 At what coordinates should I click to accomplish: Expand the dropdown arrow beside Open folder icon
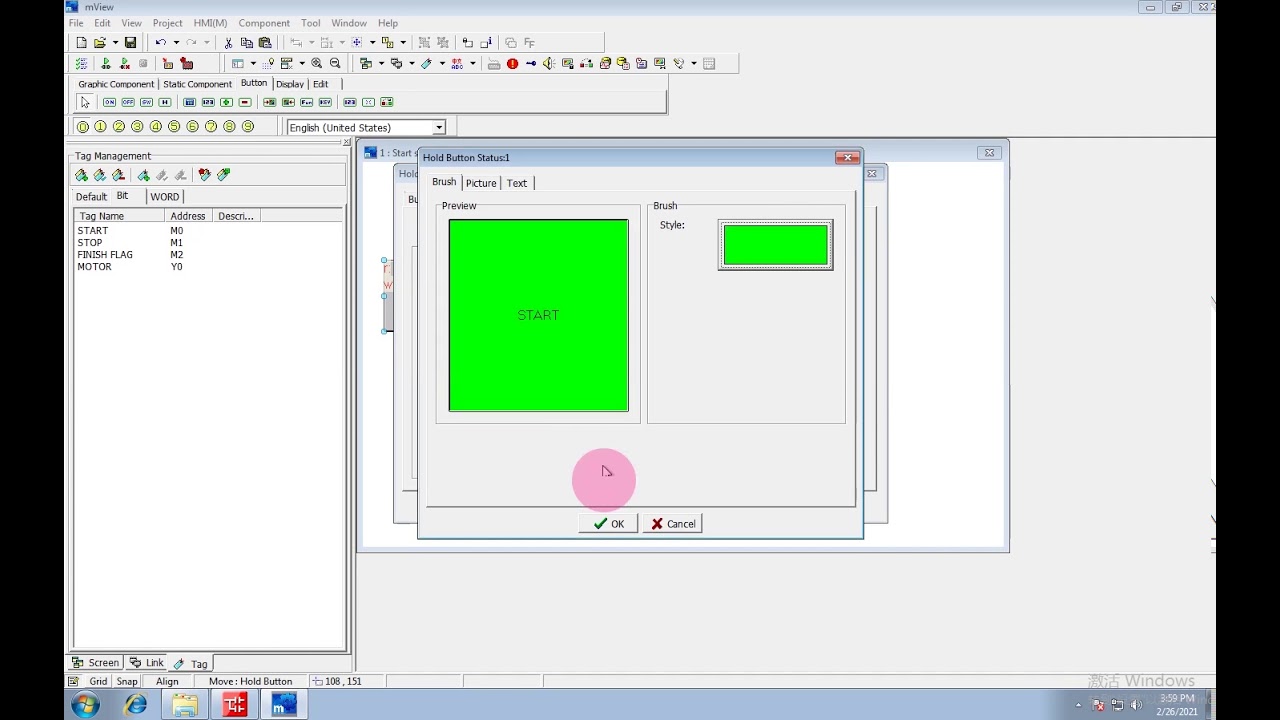click(x=115, y=43)
